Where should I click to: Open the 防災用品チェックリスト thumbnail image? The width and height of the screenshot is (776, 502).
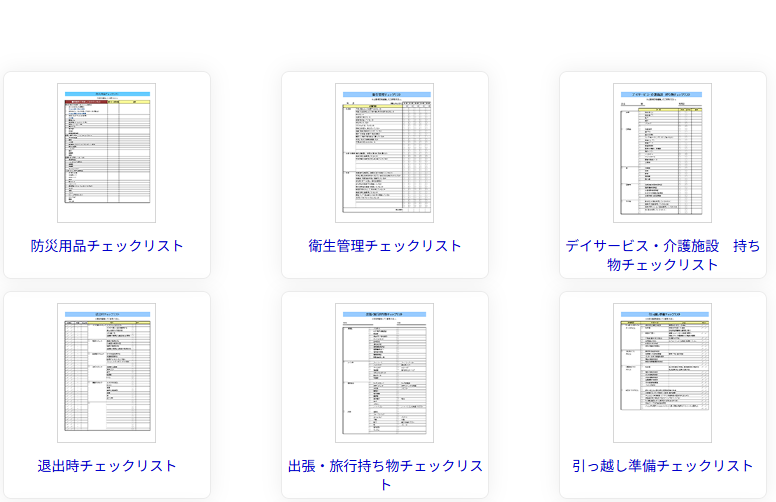point(106,153)
